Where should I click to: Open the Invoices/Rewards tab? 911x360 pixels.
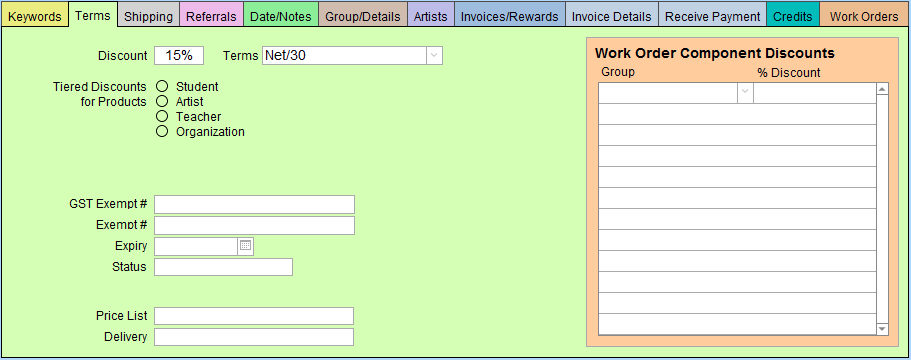coord(510,17)
